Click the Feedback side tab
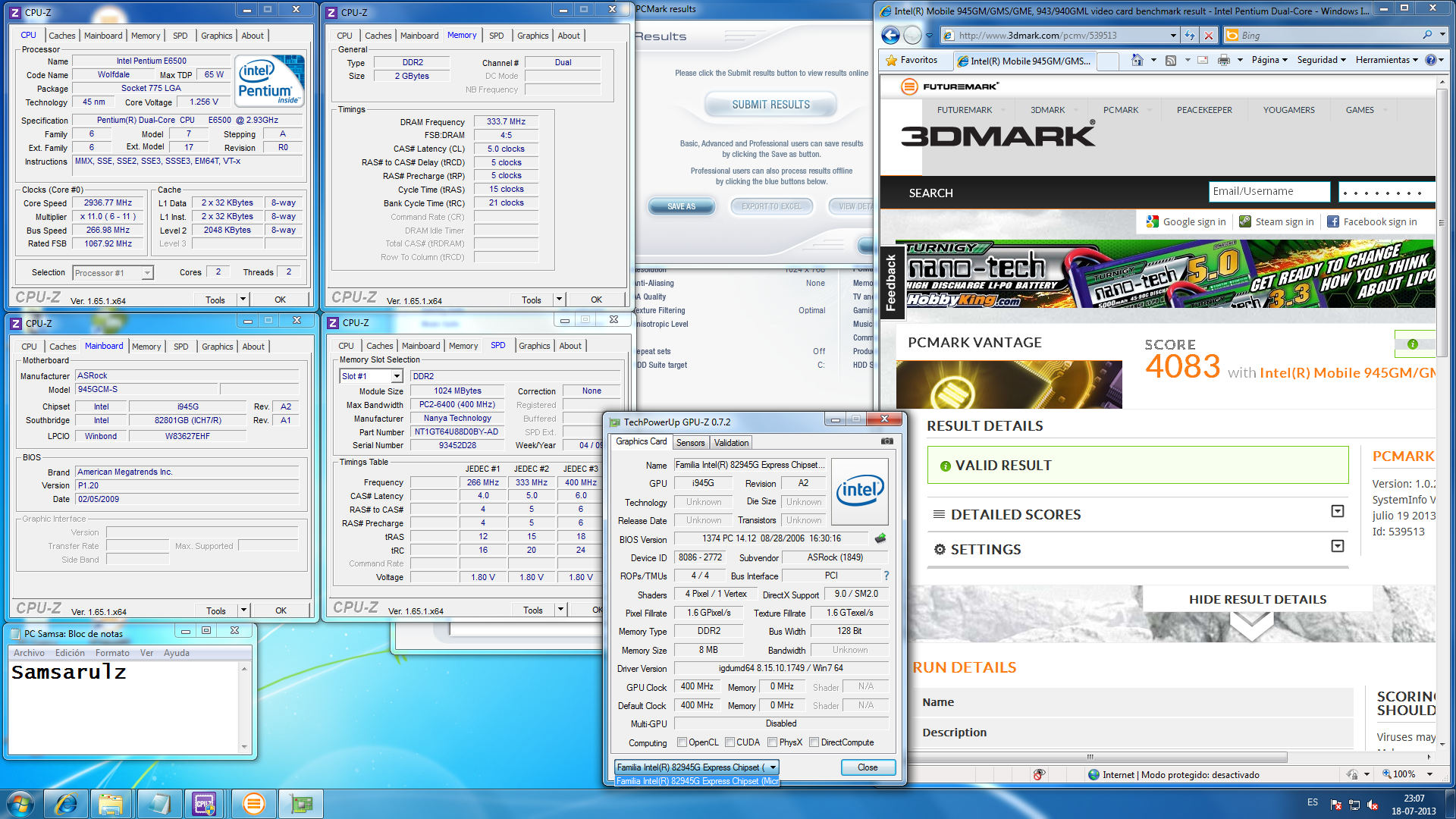The image size is (1456, 819). pos(891,282)
